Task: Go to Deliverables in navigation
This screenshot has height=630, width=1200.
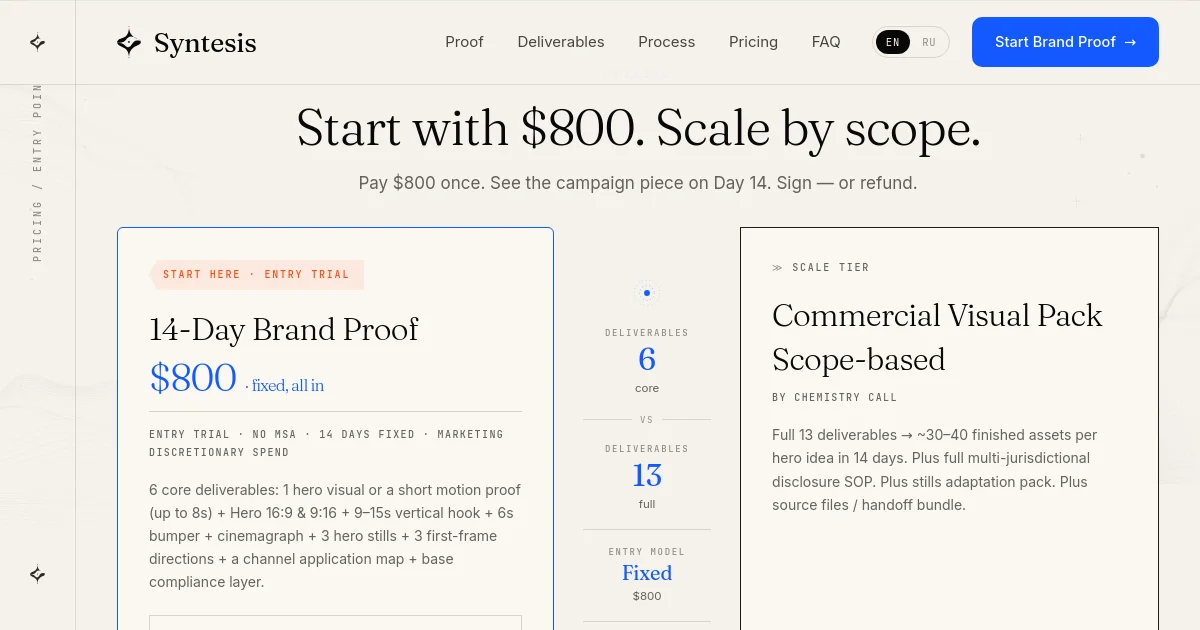Action: [561, 42]
